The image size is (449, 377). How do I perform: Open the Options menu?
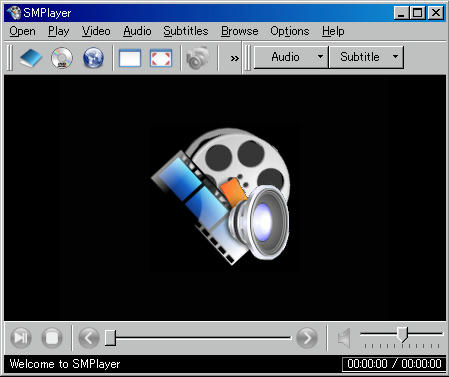290,31
